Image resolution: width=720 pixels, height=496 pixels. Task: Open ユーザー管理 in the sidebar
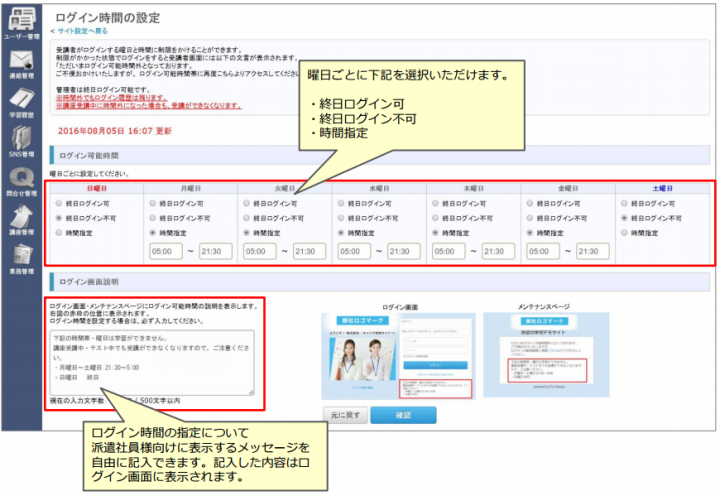pyautogui.click(x=22, y=23)
